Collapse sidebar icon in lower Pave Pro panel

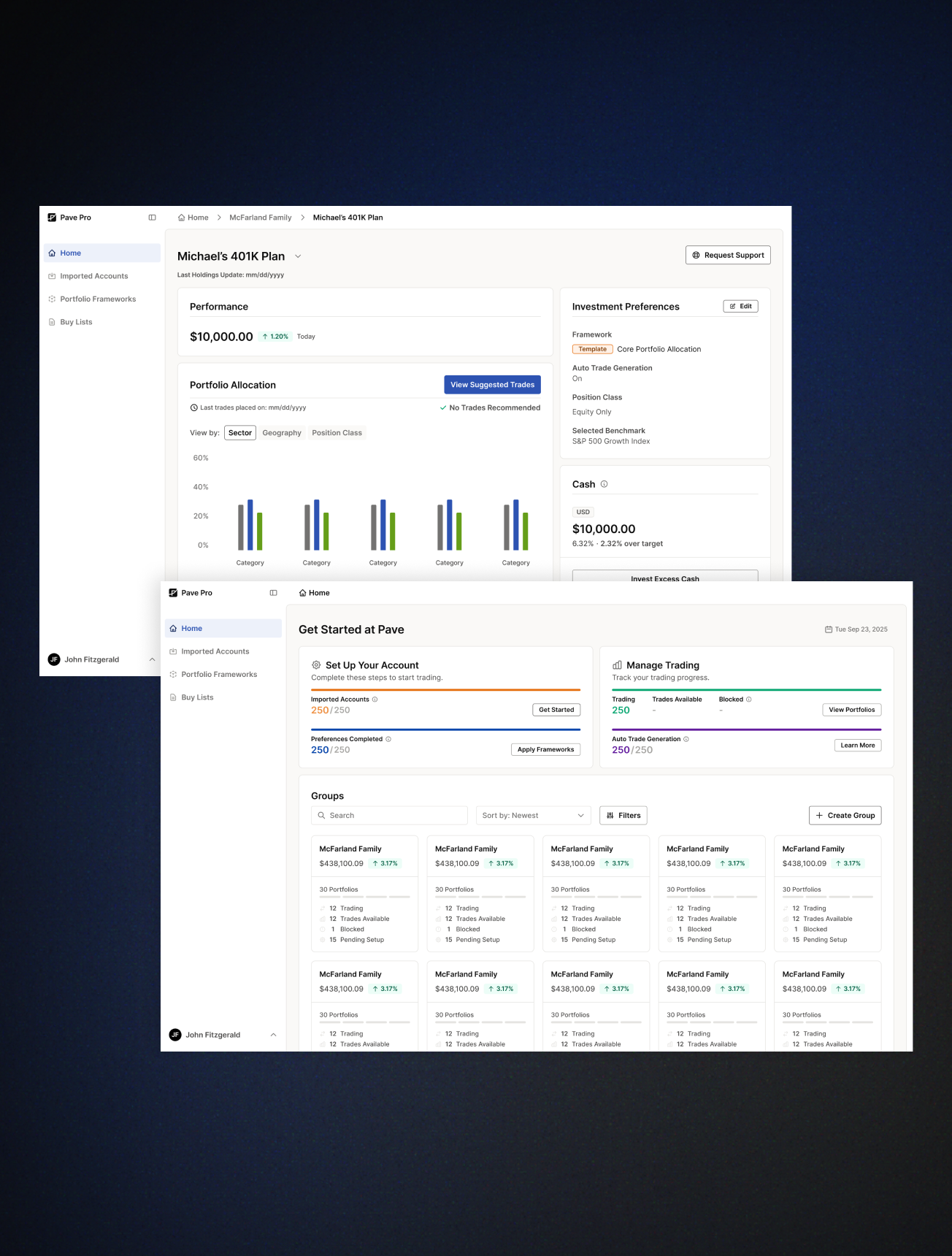pyautogui.click(x=273, y=593)
